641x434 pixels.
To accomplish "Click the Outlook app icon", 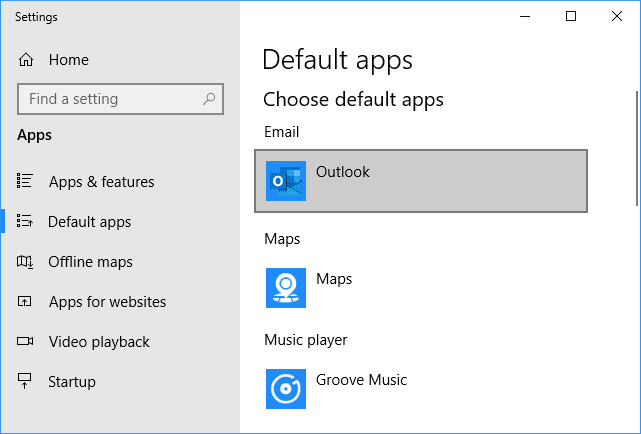I will click(286, 181).
